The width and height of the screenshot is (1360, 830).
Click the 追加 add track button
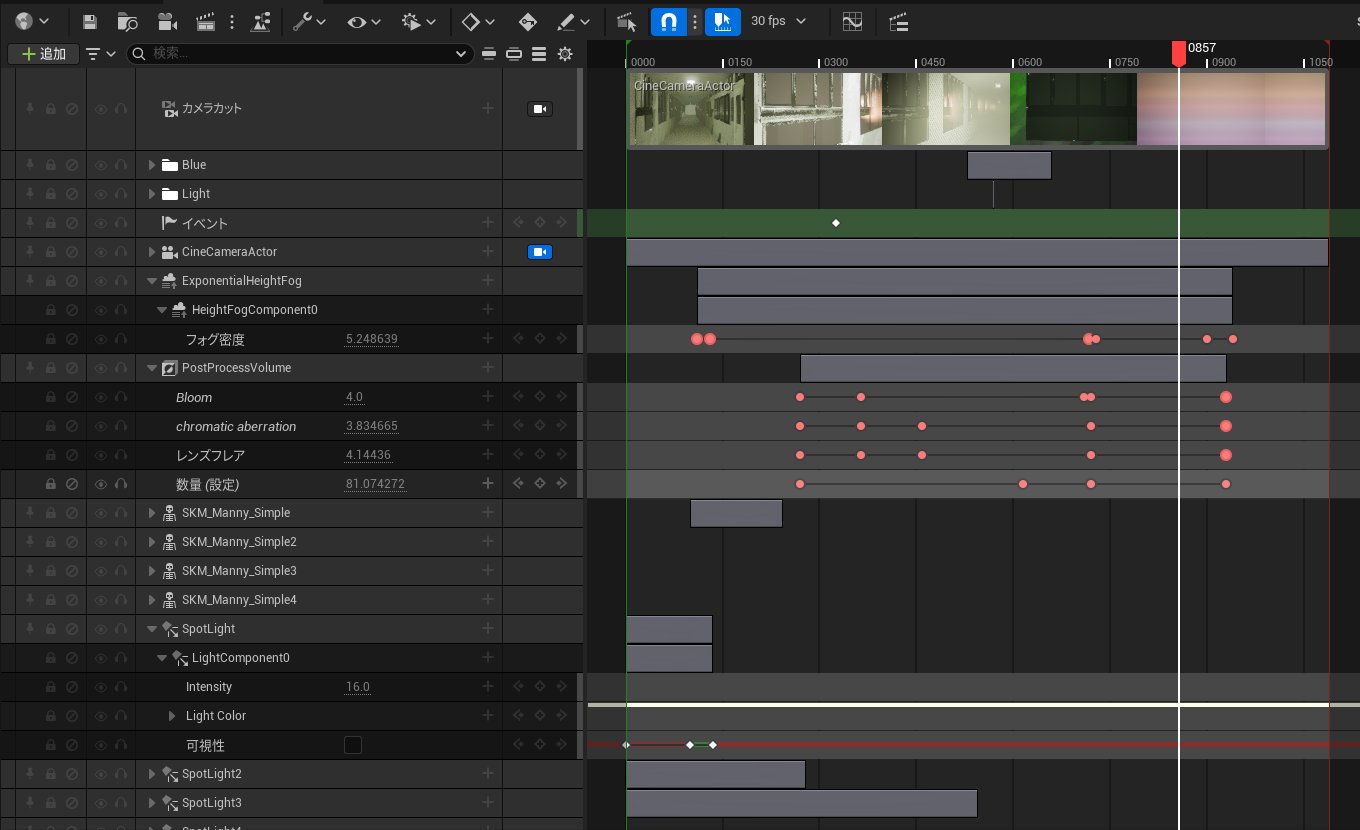coord(43,53)
